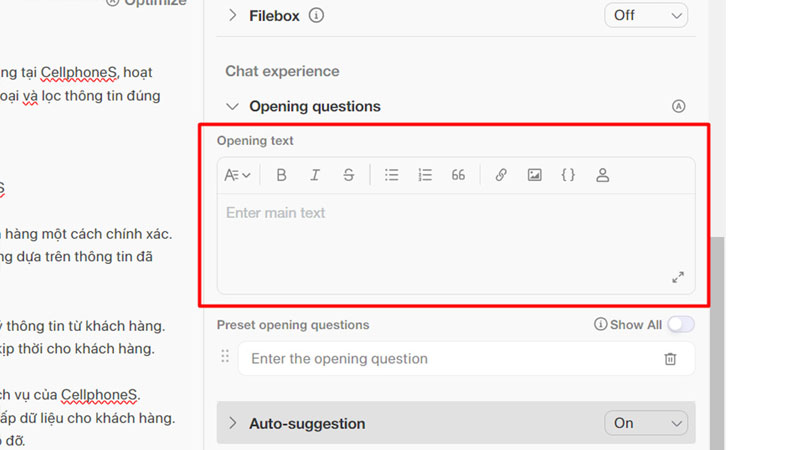Expand the Filebox section
This screenshot has width=800, height=450.
pyautogui.click(x=233, y=16)
